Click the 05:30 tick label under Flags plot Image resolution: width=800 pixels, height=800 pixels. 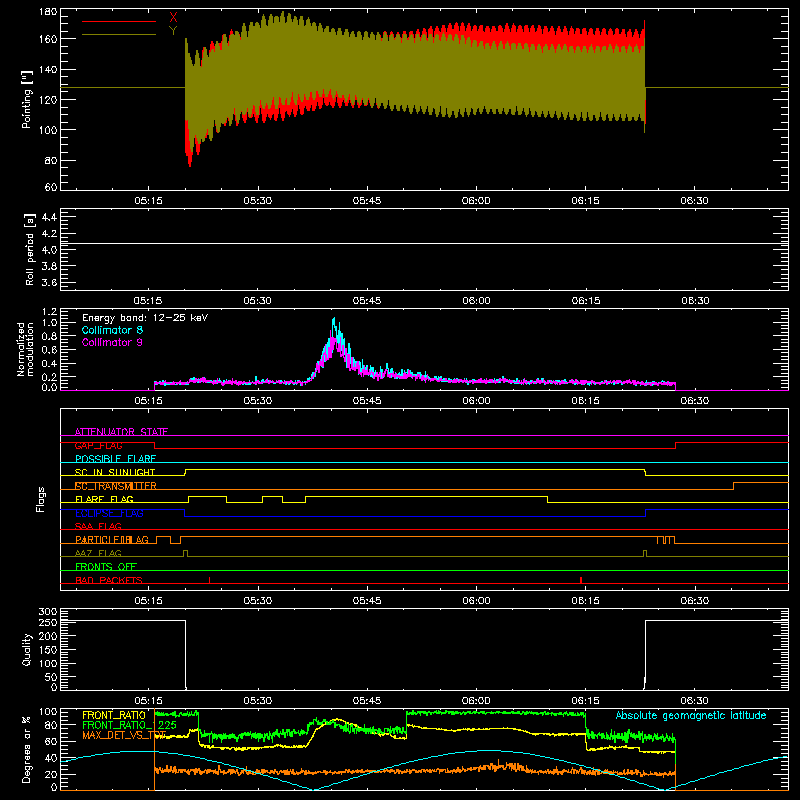click(258, 601)
